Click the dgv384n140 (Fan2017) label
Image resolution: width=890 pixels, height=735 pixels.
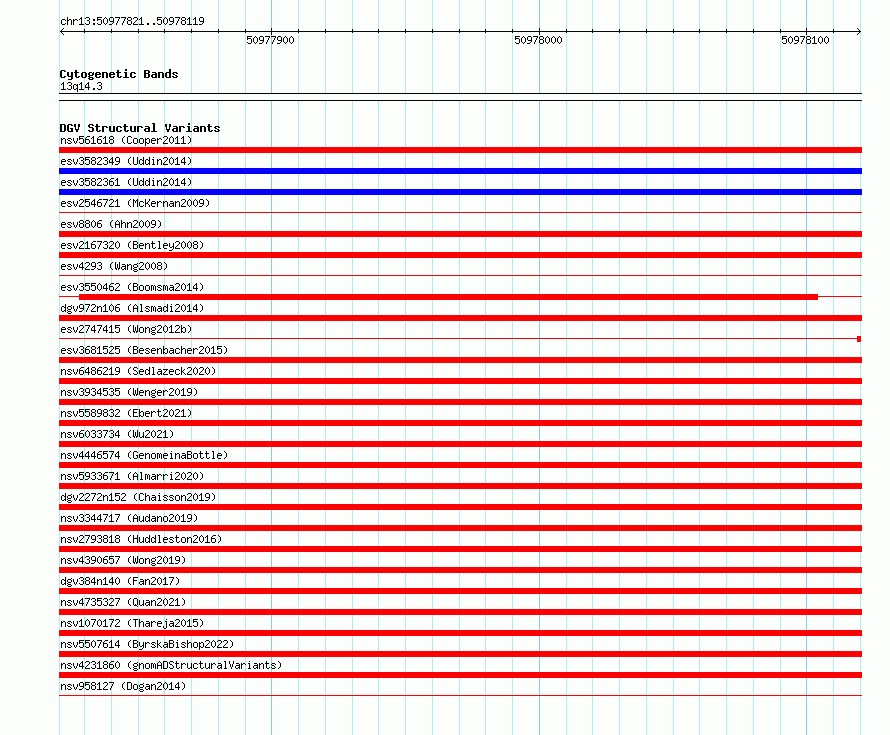pos(120,581)
